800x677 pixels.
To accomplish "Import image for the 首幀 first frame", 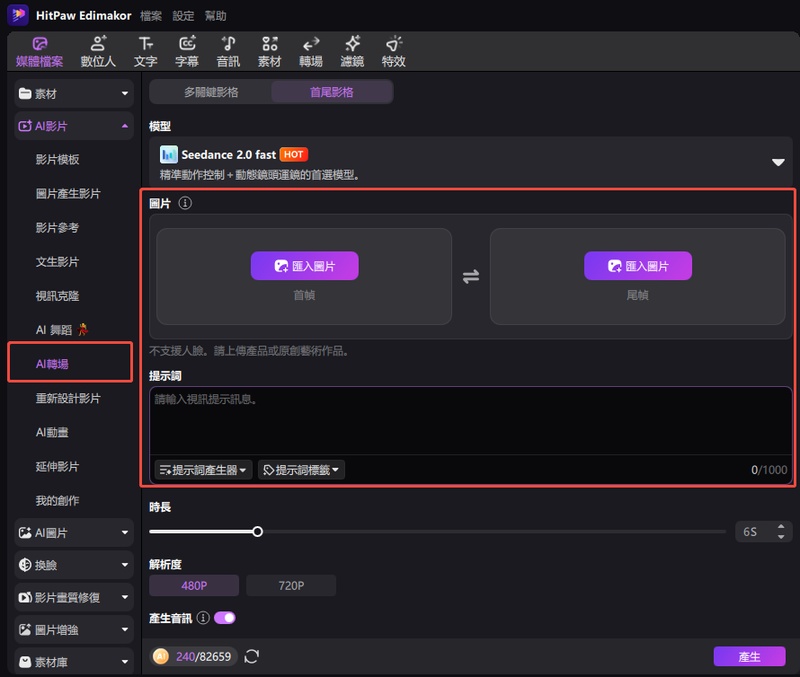I will (305, 265).
